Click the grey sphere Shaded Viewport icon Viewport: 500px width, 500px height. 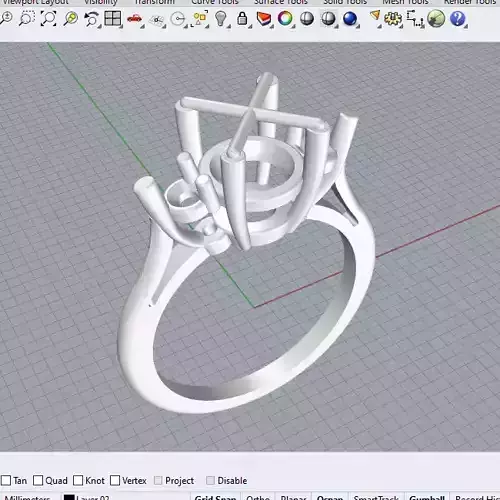click(x=307, y=19)
